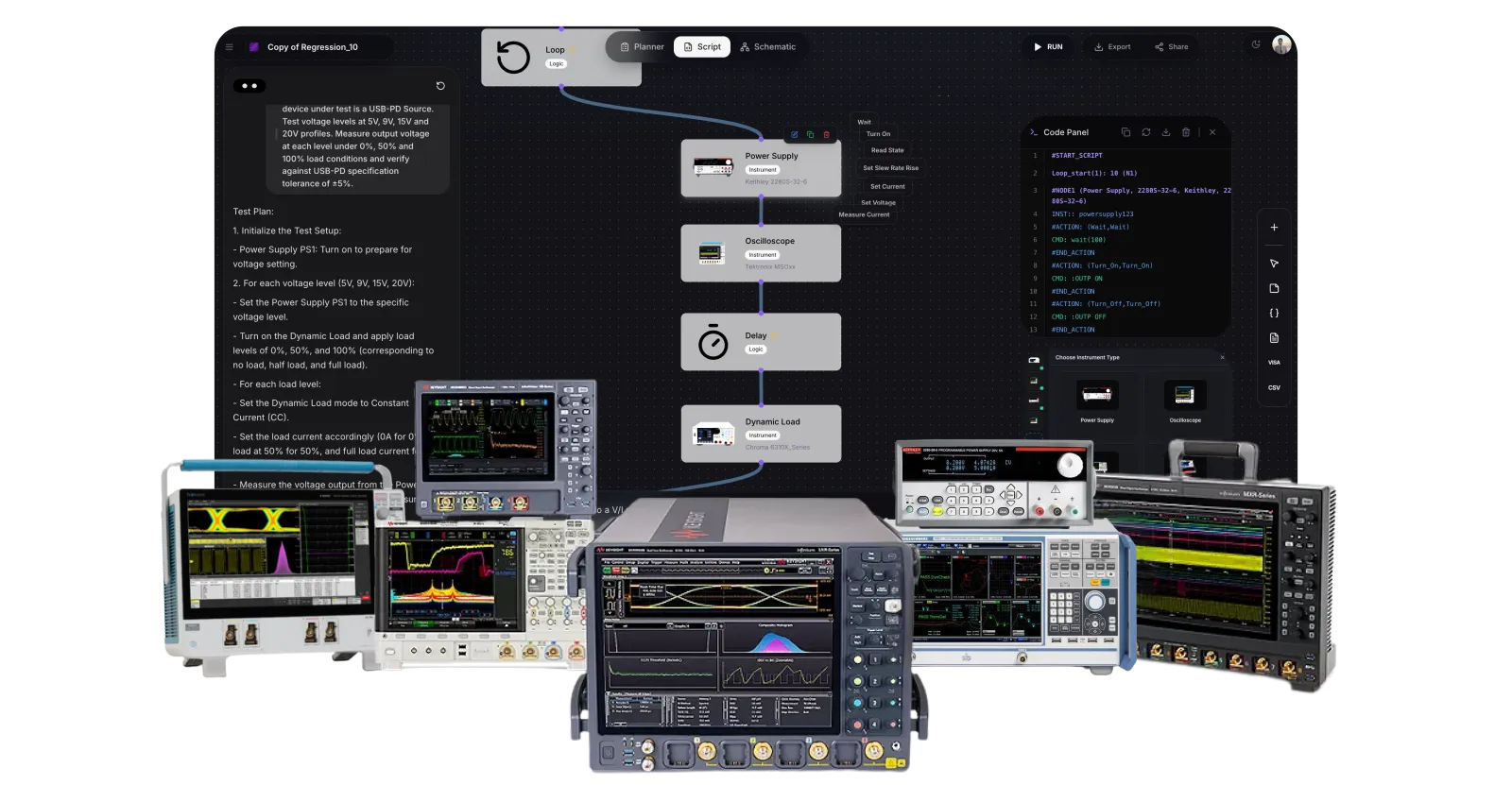Reset the chat with the refresh icon
This screenshot has width=1512, height=785.
coord(440,86)
